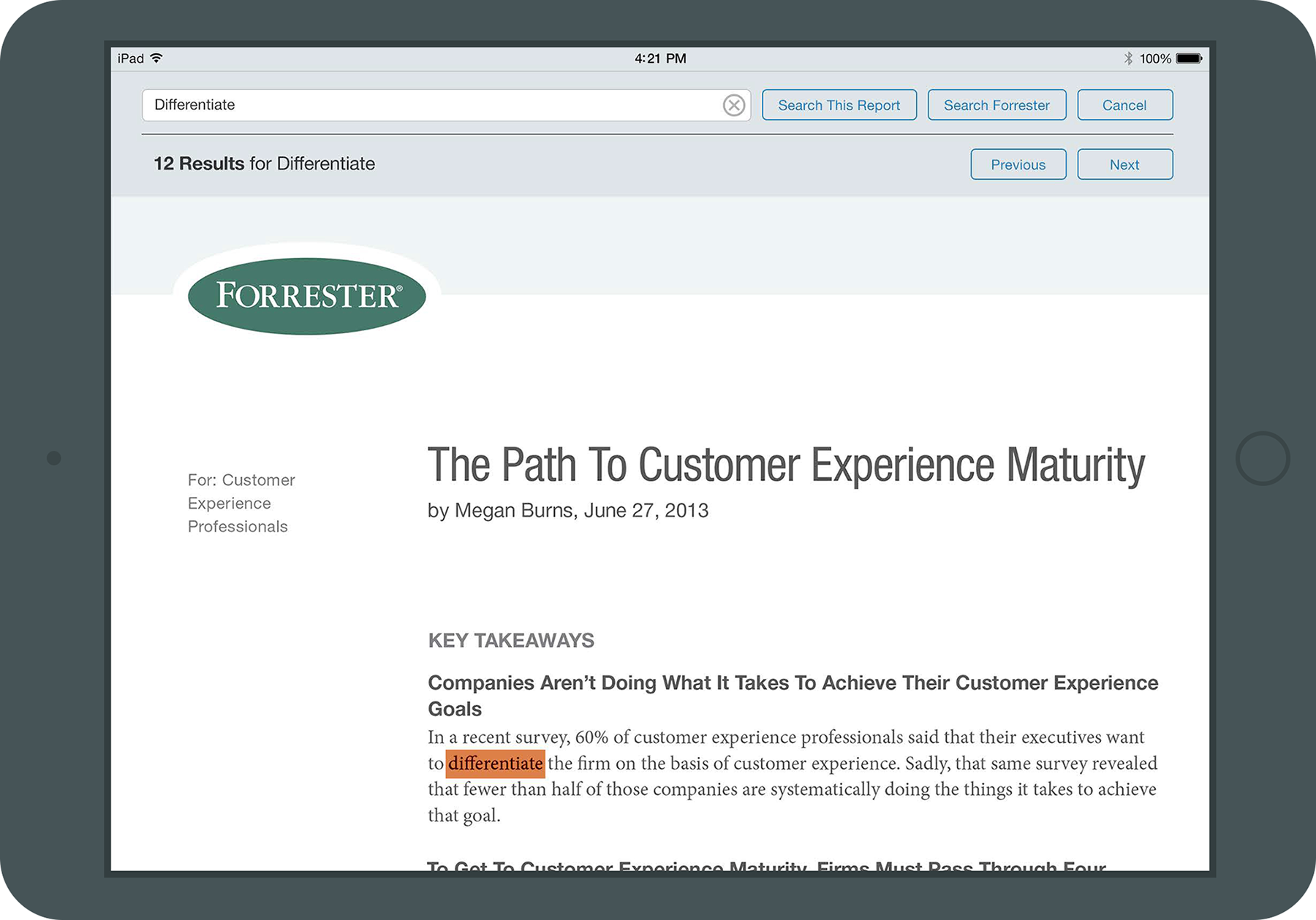Jump to the Next search result
The image size is (1316, 920).
[1124, 164]
